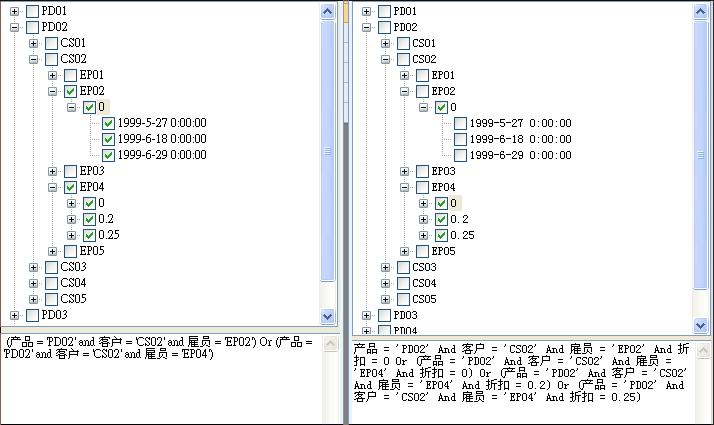Click the right tree vertical scrollbar thumb
Image resolution: width=714 pixels, height=425 pixels.
click(x=700, y=155)
